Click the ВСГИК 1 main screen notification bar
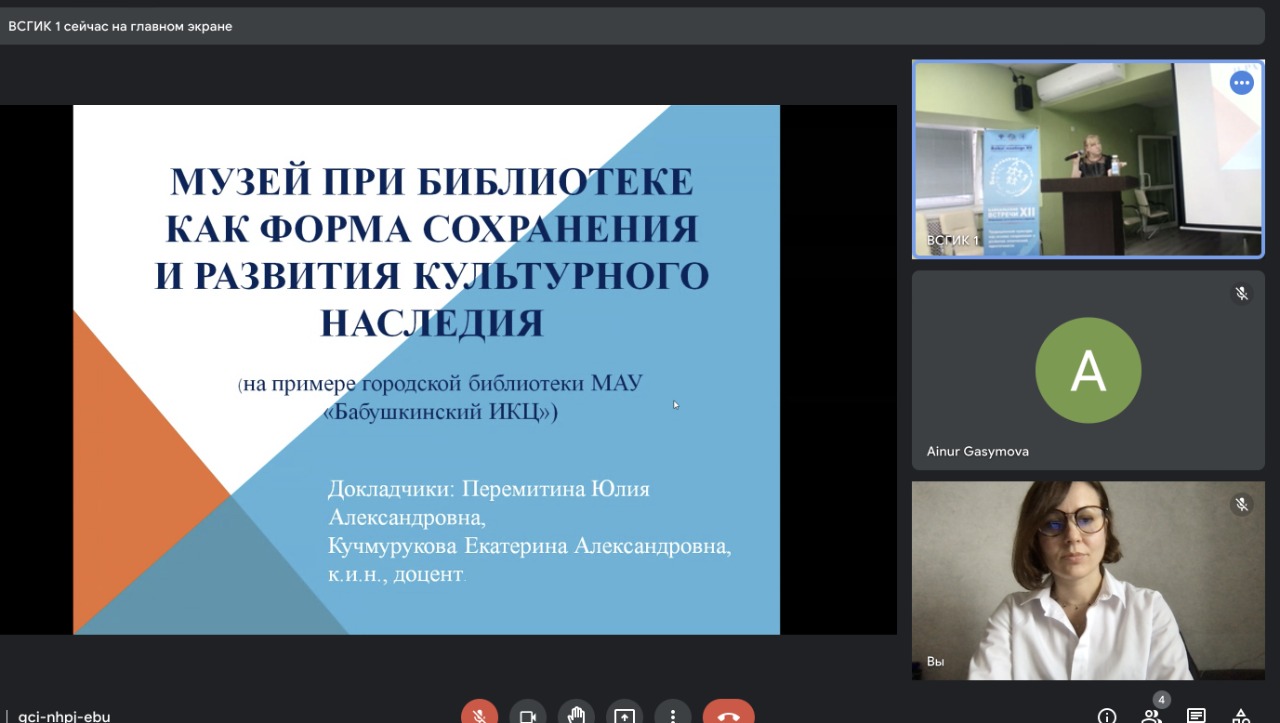Screen dimensions: 1280x723 [x=640, y=26]
